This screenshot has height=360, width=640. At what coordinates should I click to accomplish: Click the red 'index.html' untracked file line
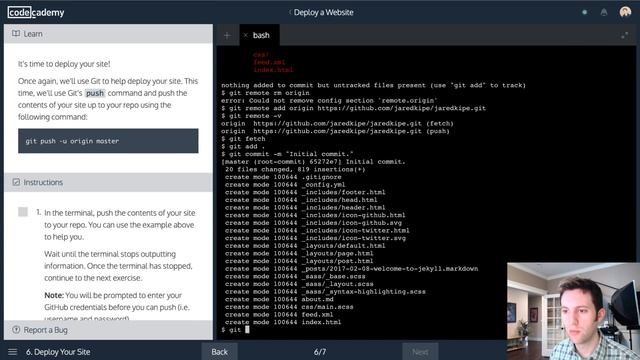273,70
